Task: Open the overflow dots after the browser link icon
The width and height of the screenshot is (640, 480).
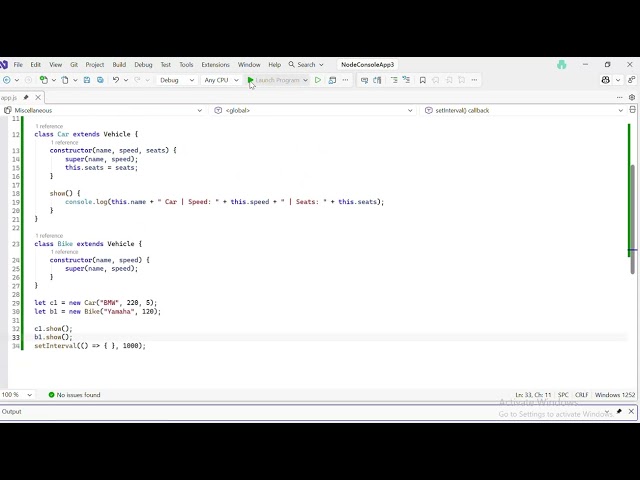Action: pos(345,80)
